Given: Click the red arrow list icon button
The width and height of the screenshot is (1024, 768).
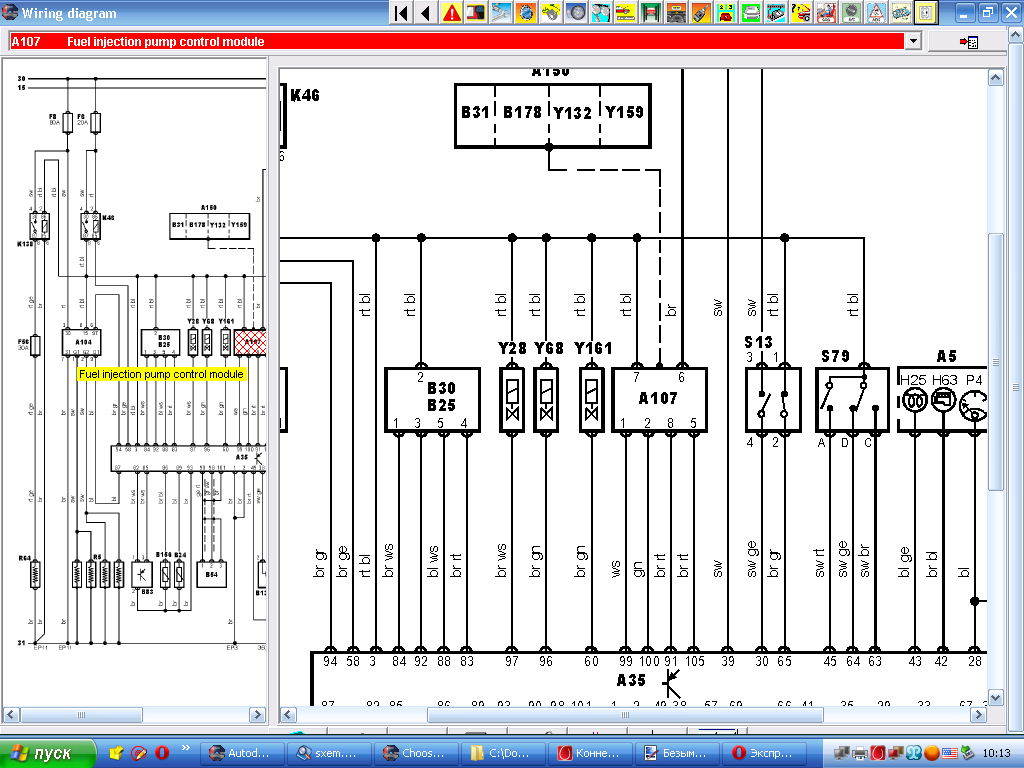Looking at the screenshot, I should 968,42.
